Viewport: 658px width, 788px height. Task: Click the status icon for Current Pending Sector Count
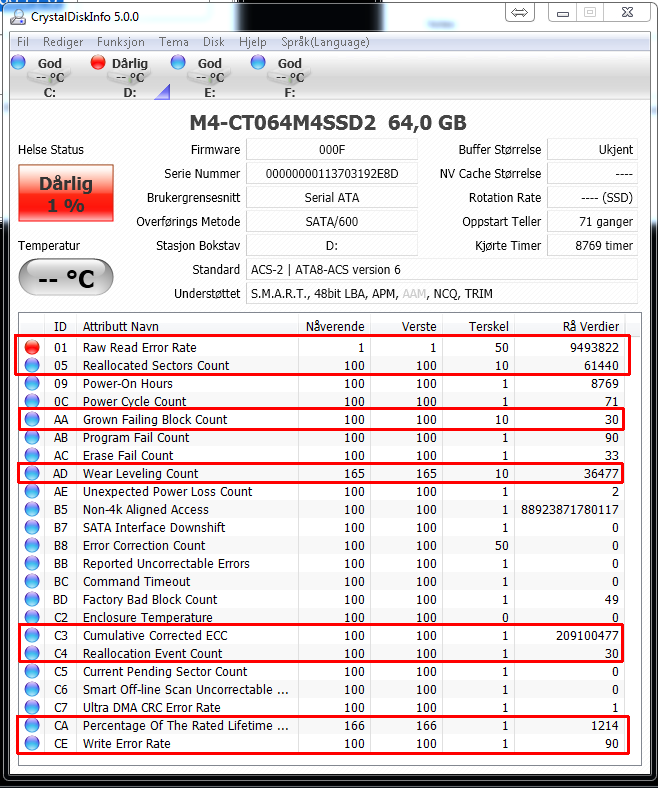pyautogui.click(x=32, y=671)
